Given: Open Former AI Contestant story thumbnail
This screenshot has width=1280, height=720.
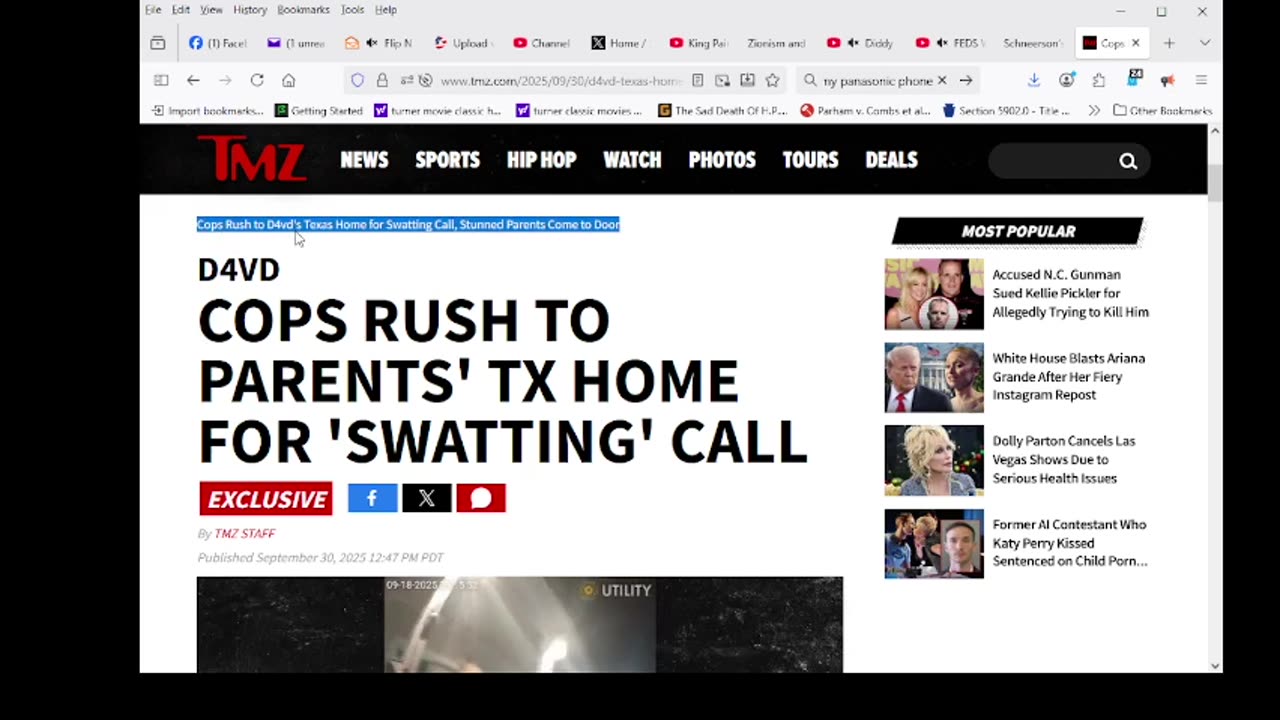Looking at the screenshot, I should coord(934,544).
